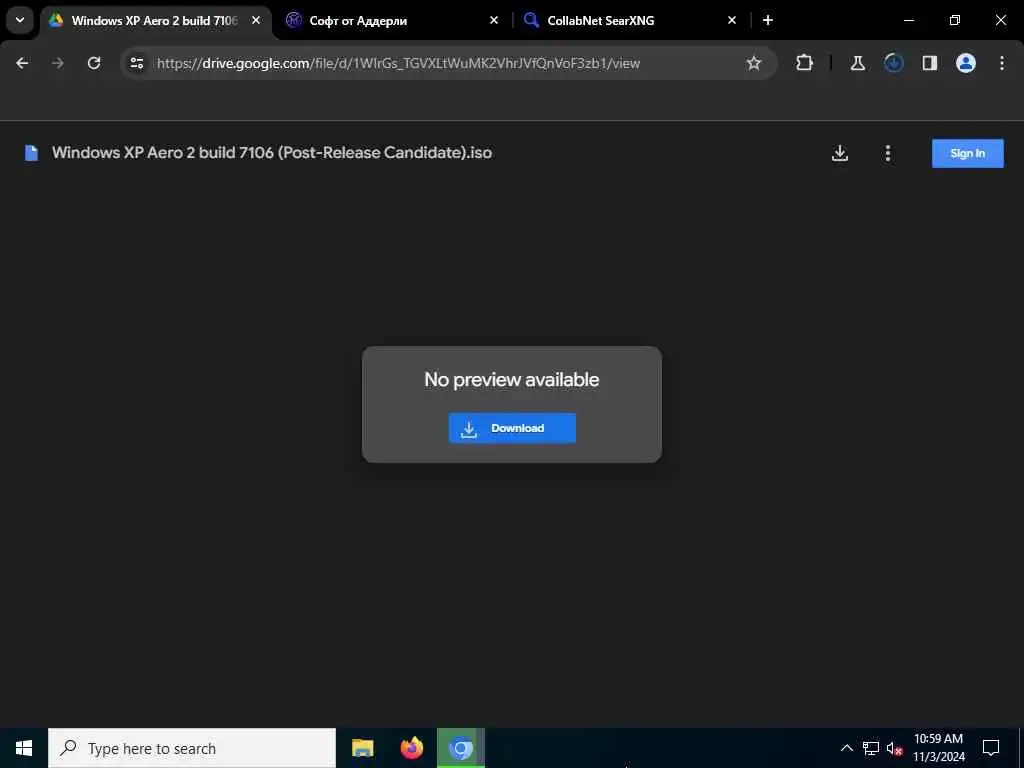Click the blue Download button

[x=512, y=428]
